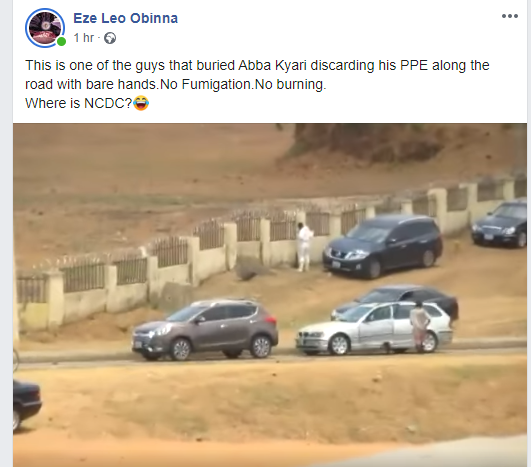
Task: Open the post options three-dot menu
Action: (x=510, y=16)
